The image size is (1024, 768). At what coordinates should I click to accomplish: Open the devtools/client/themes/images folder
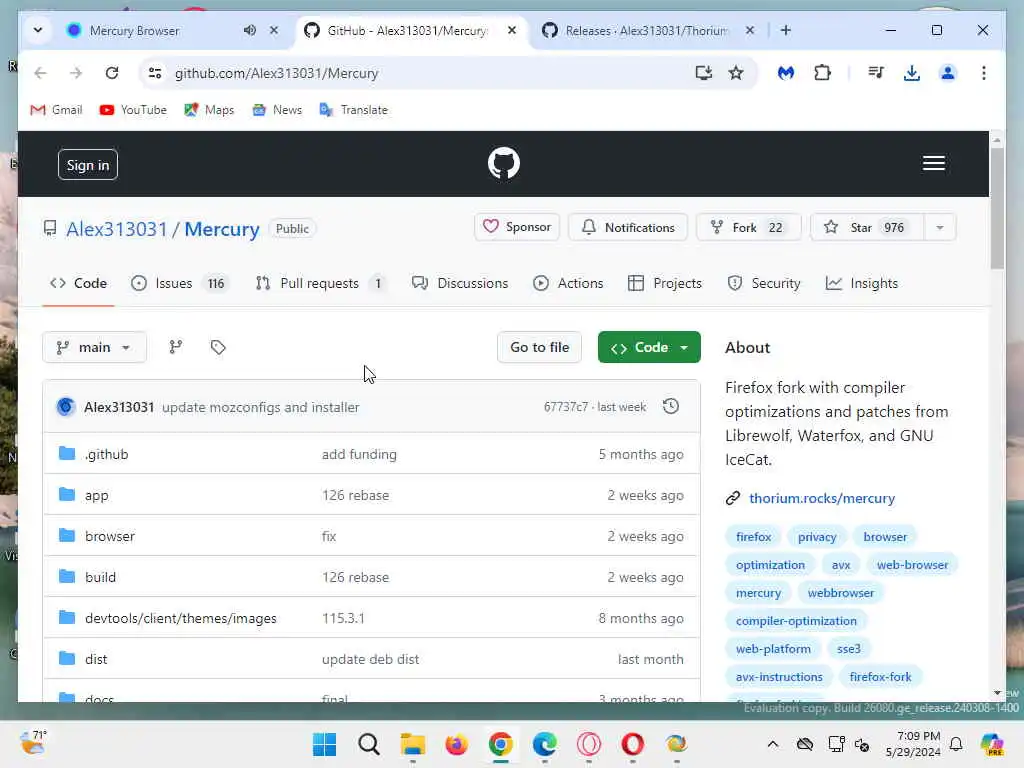click(181, 618)
